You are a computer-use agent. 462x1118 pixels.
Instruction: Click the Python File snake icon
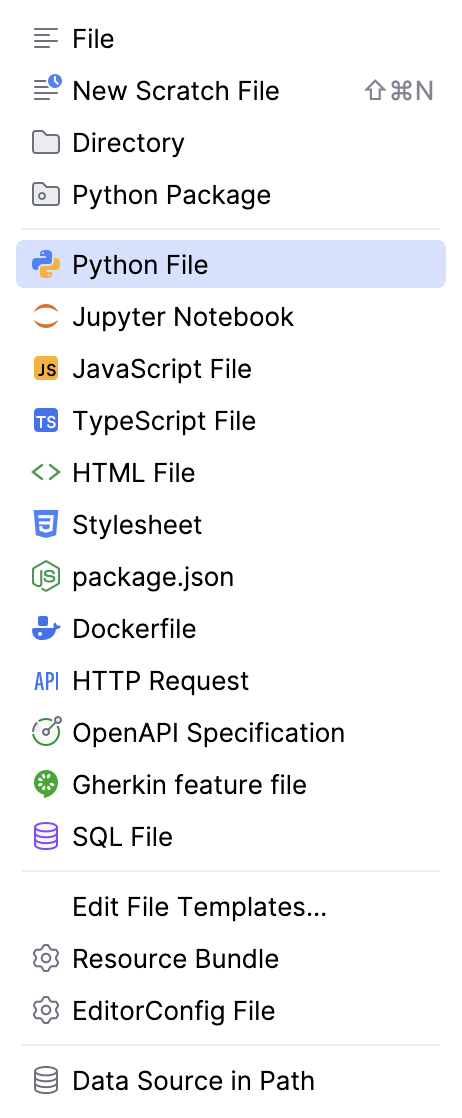[x=46, y=265]
